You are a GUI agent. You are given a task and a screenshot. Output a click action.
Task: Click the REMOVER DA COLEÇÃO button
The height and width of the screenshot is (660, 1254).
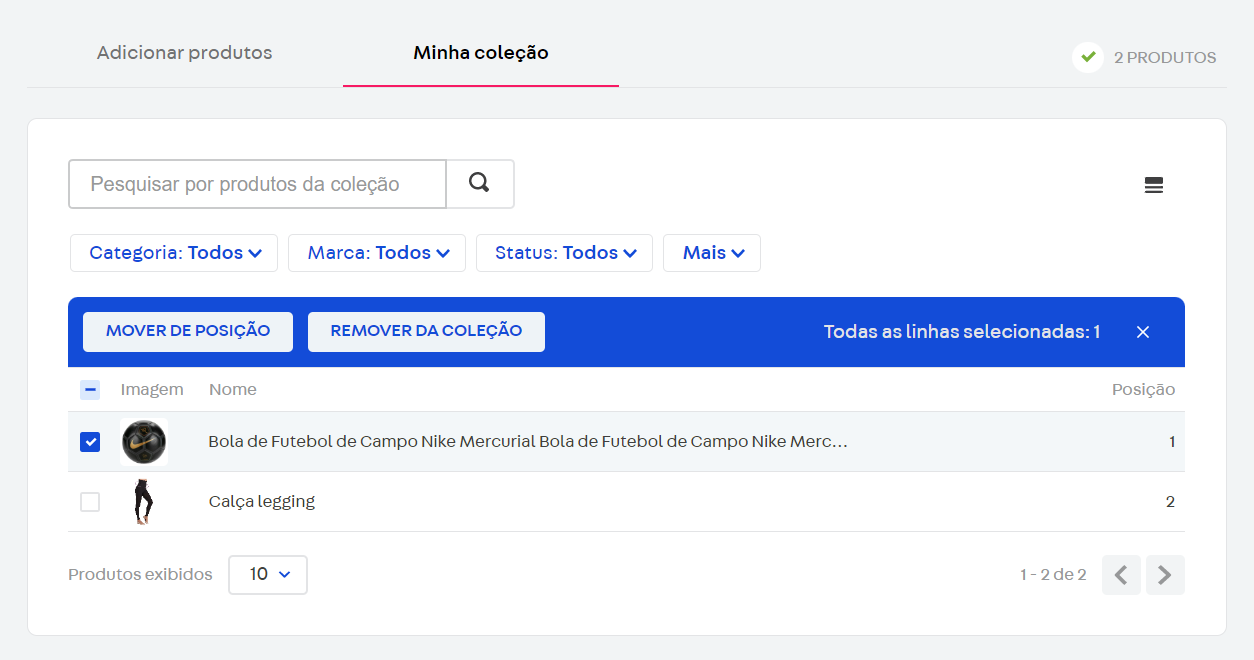pos(426,331)
